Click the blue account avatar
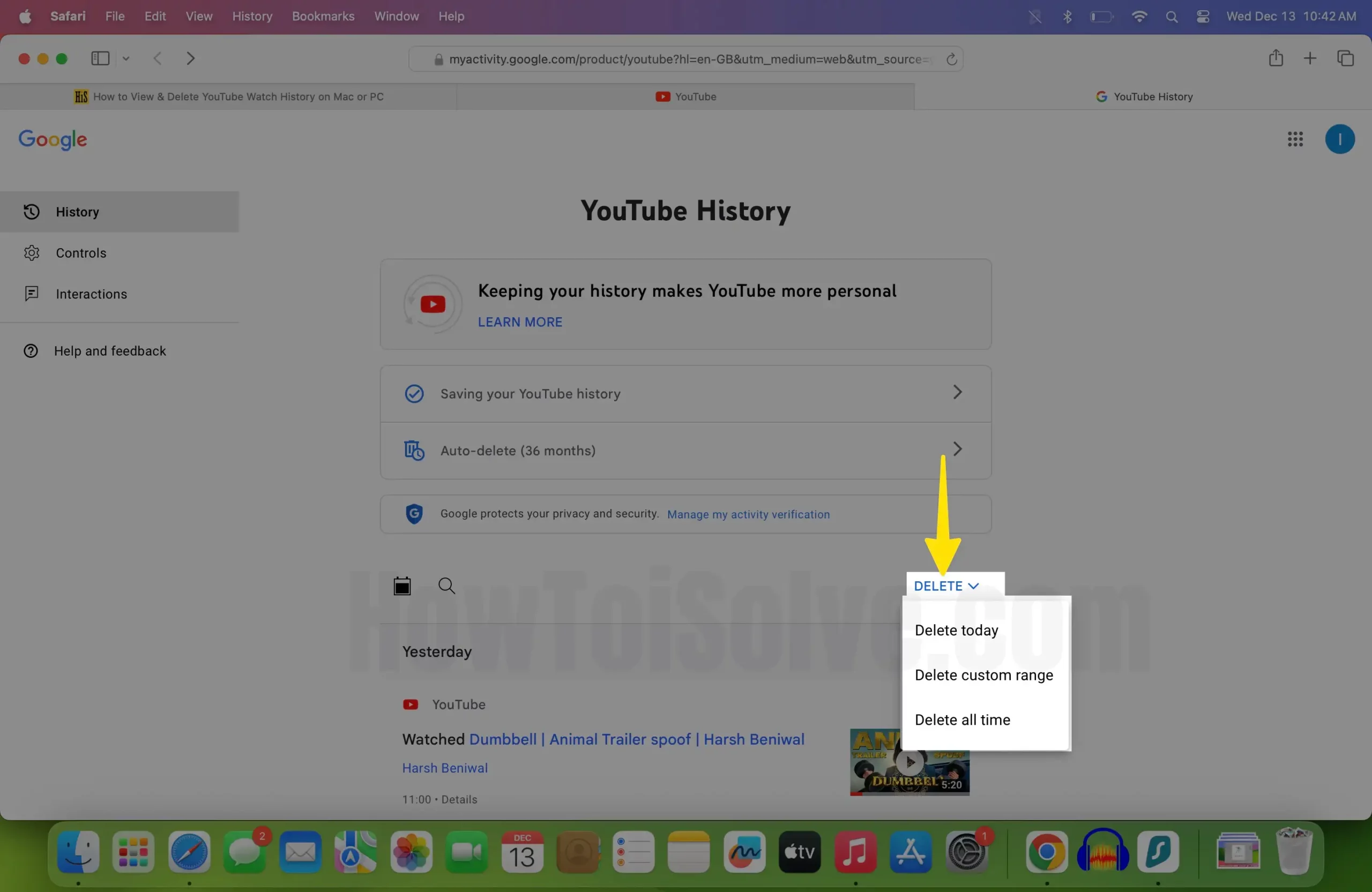The image size is (1372, 892). point(1339,139)
